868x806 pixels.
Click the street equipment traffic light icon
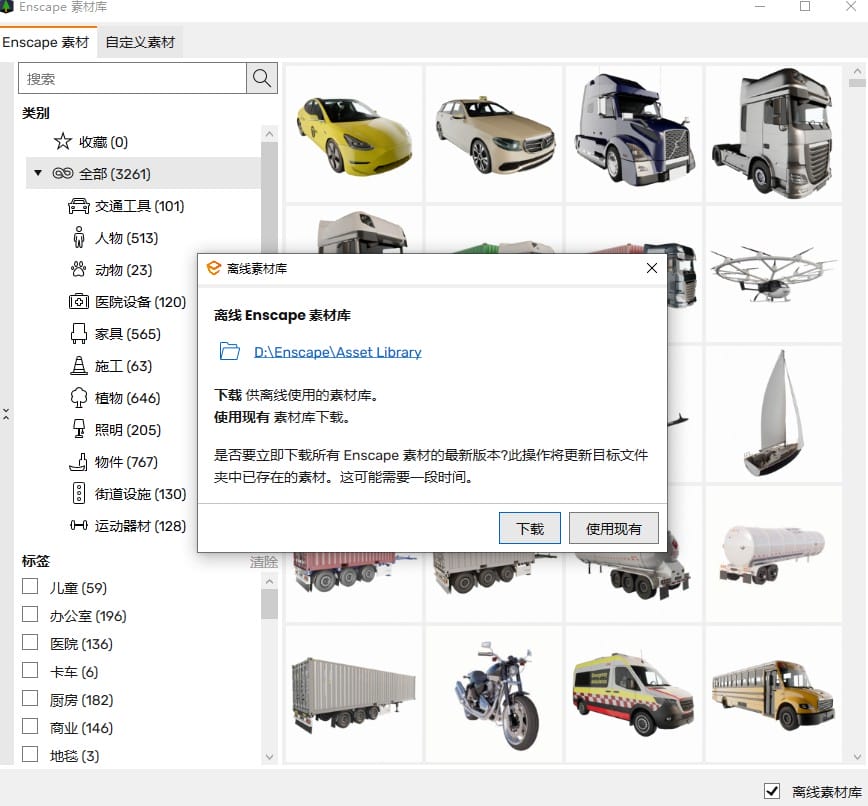pyautogui.click(x=79, y=493)
